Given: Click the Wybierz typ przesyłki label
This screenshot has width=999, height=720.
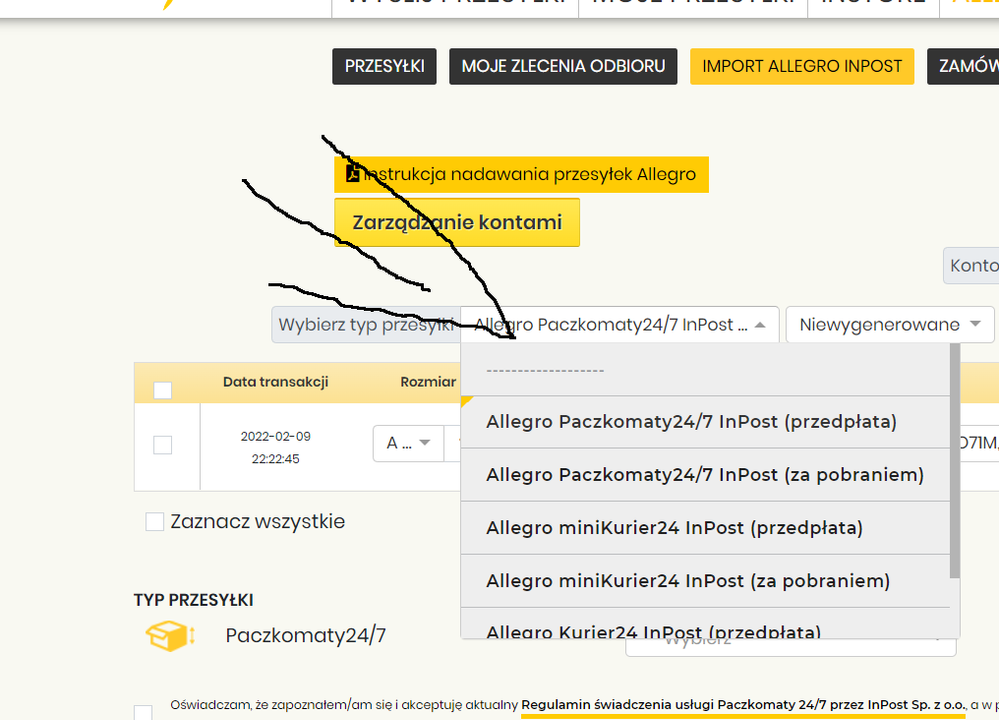Looking at the screenshot, I should [x=366, y=325].
